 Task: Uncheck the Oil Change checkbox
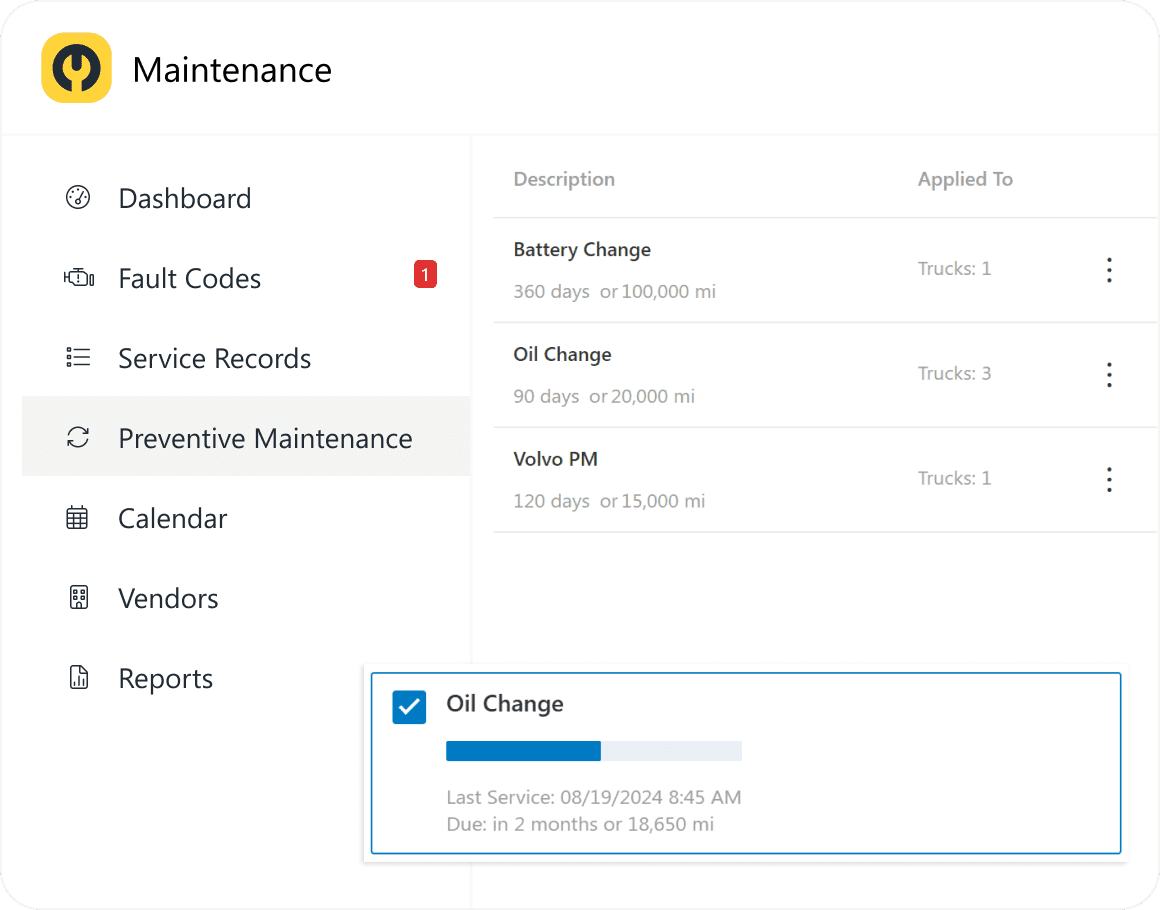point(408,707)
